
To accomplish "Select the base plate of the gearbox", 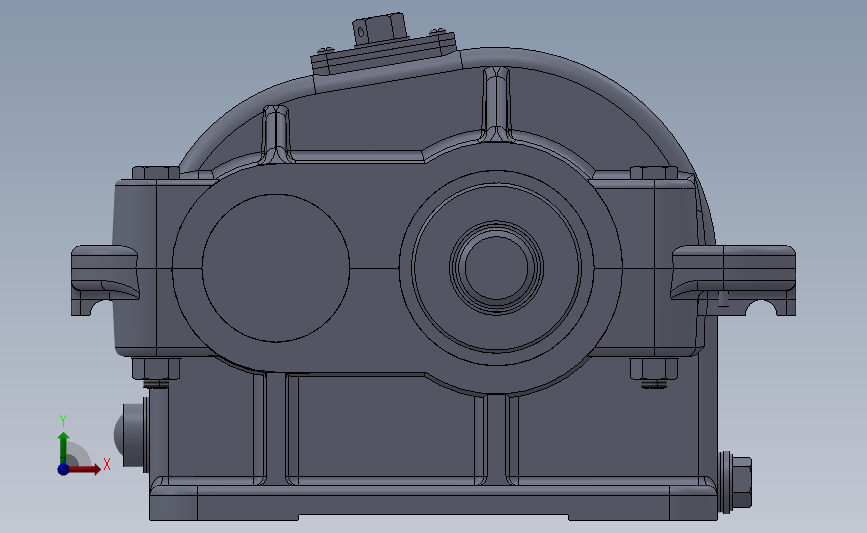I will point(434,502).
